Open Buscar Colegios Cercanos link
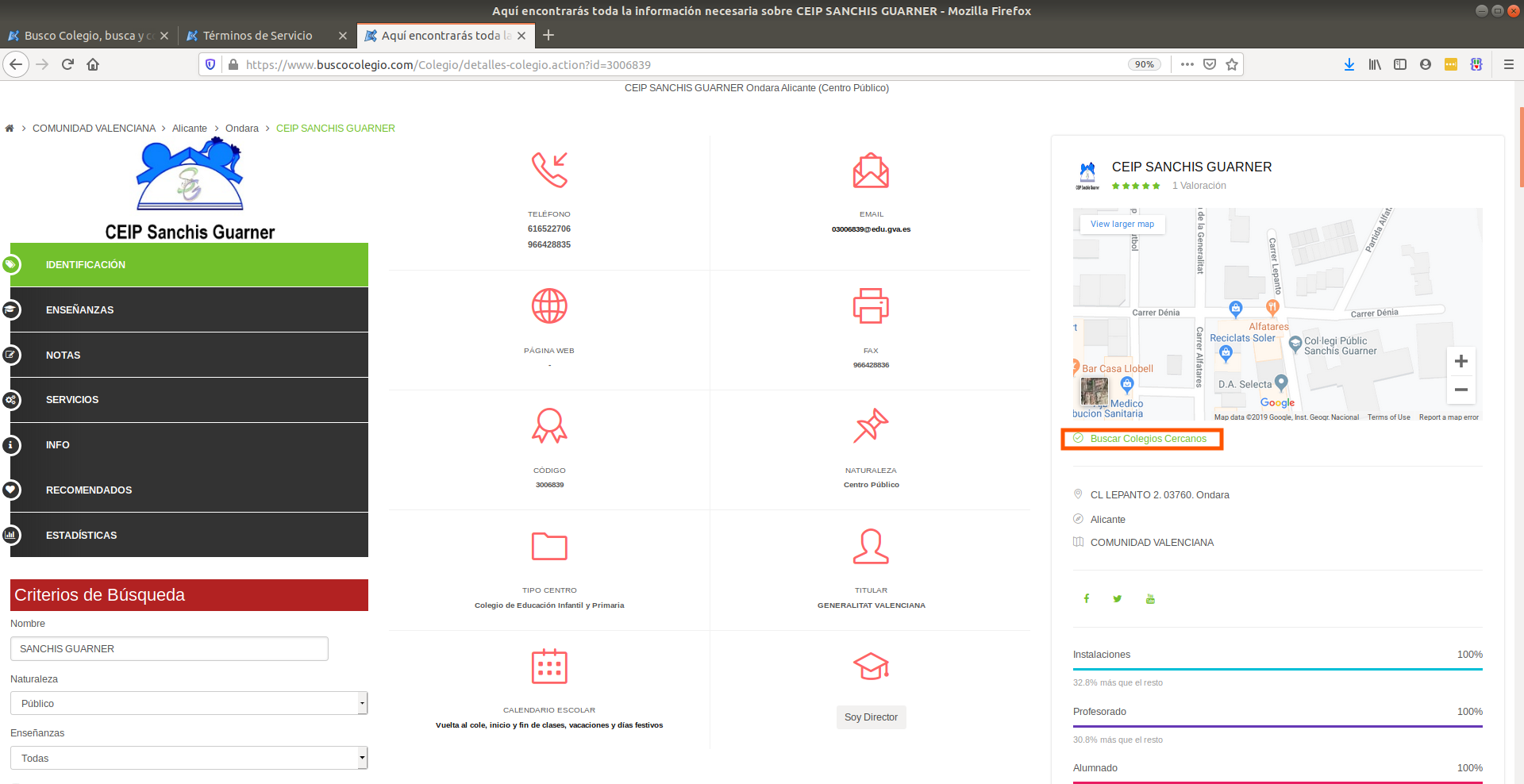The image size is (1524, 784). pyautogui.click(x=1148, y=439)
